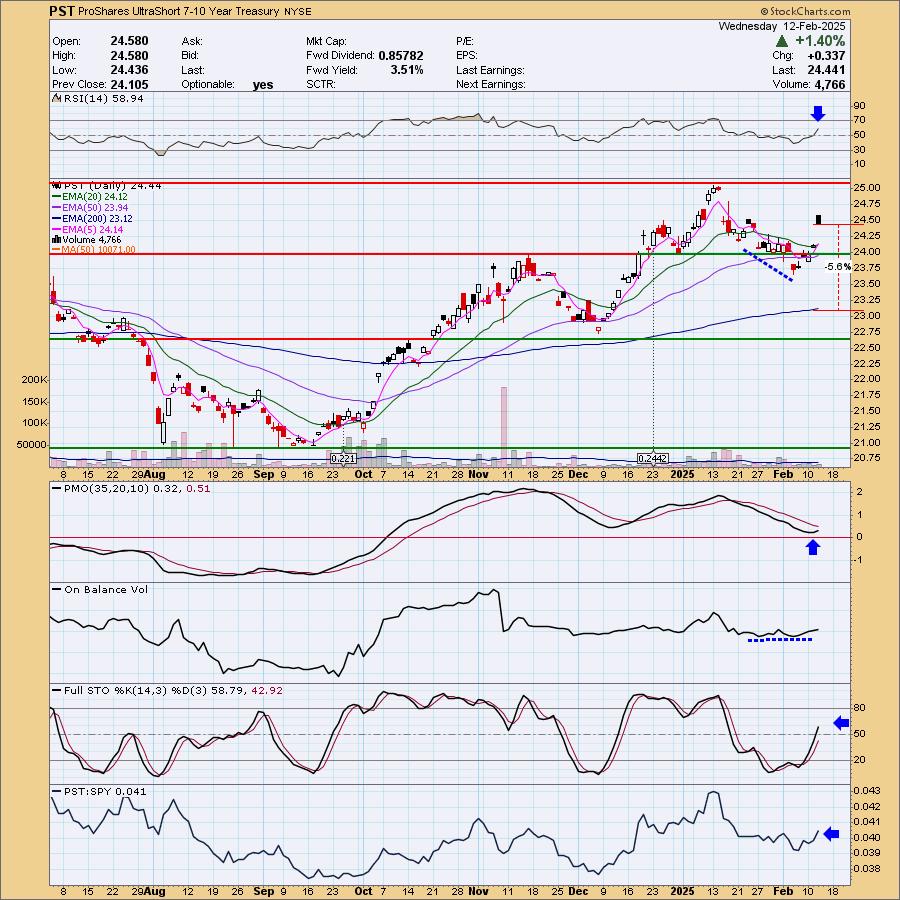Click the volume bars icon in price legend

pyautogui.click(x=56, y=239)
